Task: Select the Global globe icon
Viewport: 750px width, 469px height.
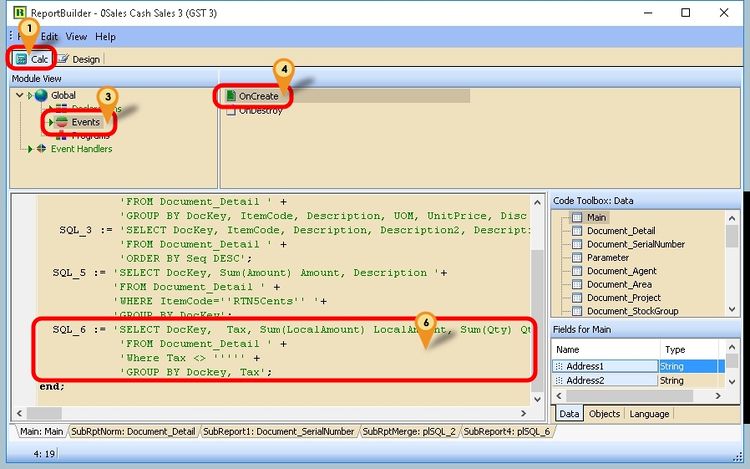Action: [41, 95]
